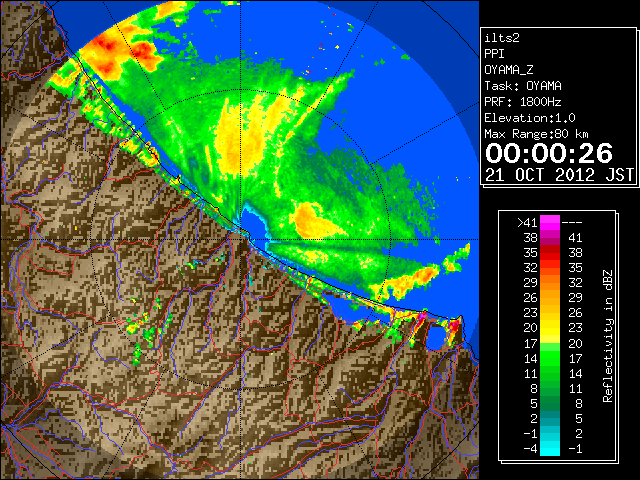
Task: Click the '>41' legend label
Action: 527,223
